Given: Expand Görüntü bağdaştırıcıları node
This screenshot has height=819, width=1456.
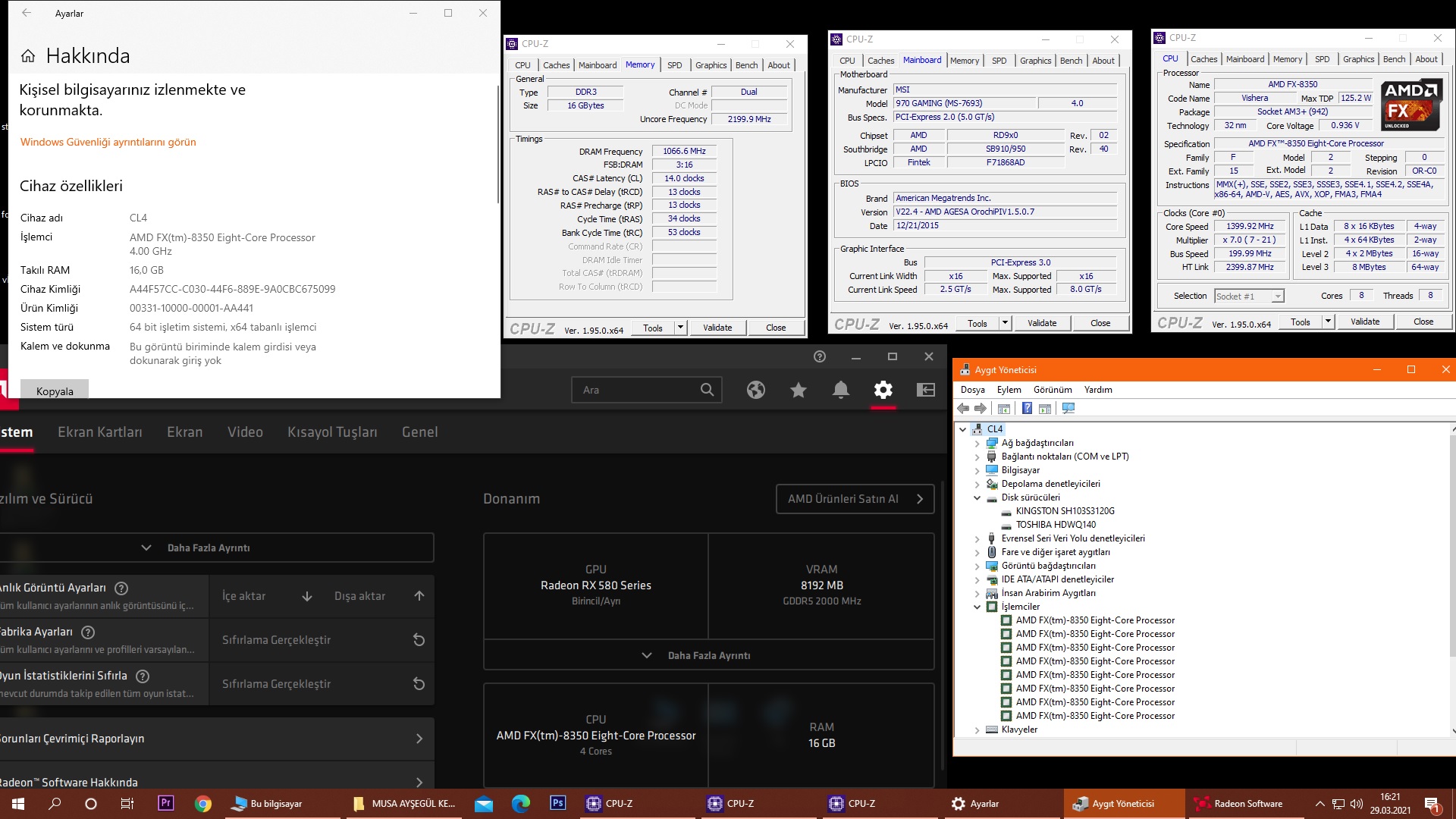Looking at the screenshot, I should click(x=977, y=566).
